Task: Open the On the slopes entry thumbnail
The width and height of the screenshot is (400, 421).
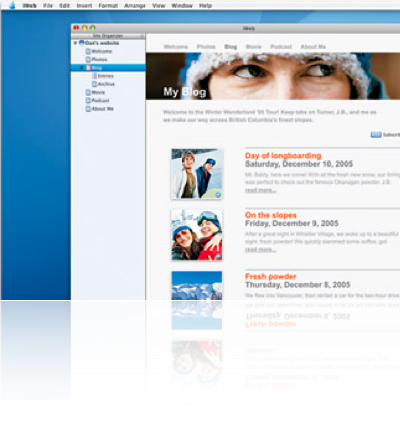Action: coord(197,235)
